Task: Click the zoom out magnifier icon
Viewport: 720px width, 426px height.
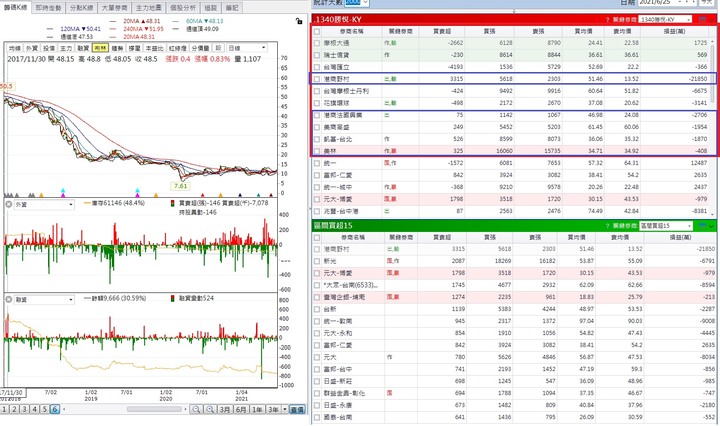Action: tap(196, 409)
